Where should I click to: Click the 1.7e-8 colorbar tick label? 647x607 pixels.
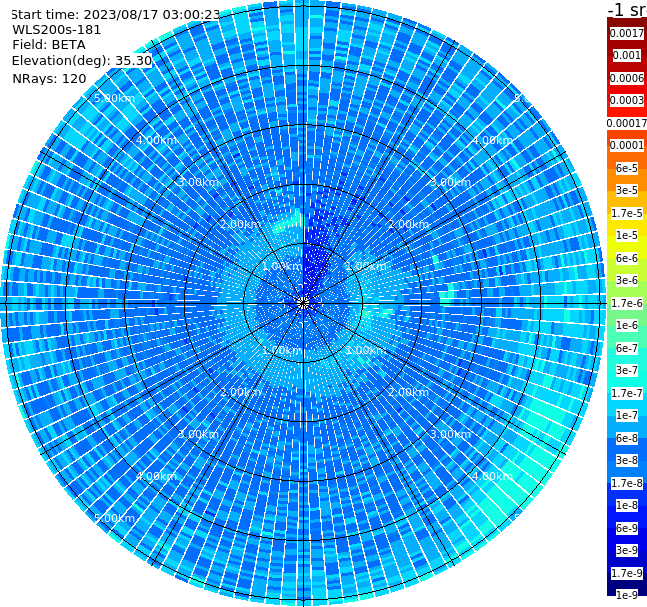(627, 483)
